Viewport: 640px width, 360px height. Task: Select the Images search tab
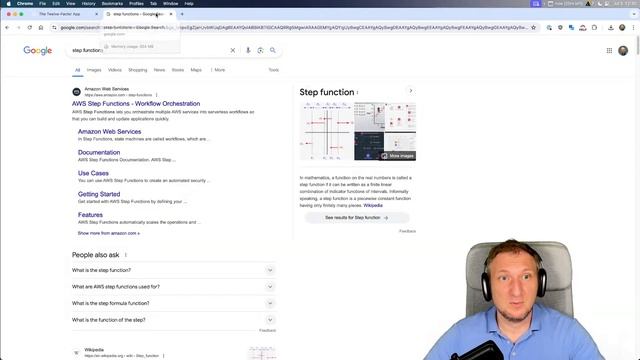click(94, 70)
